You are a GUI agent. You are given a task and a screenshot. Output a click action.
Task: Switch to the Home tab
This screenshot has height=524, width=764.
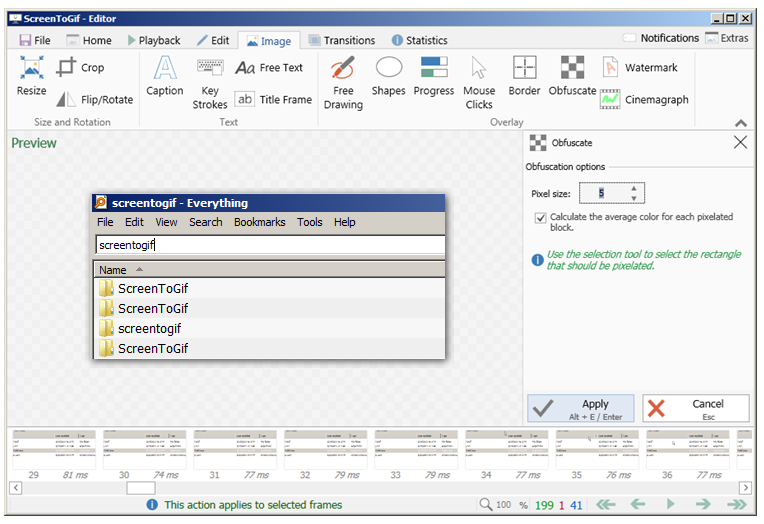tap(89, 40)
